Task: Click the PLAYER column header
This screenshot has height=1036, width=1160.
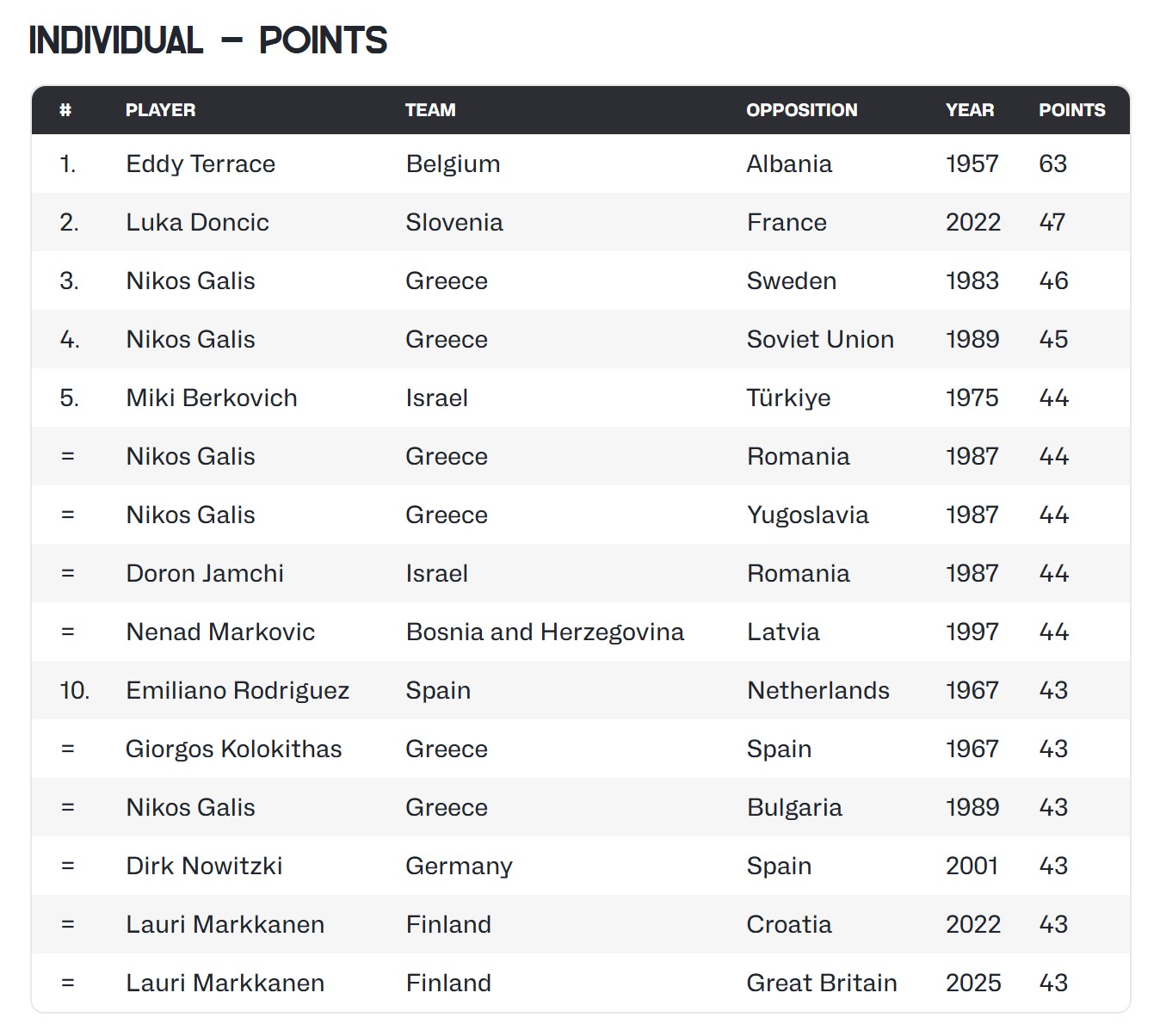Action: click(x=160, y=110)
